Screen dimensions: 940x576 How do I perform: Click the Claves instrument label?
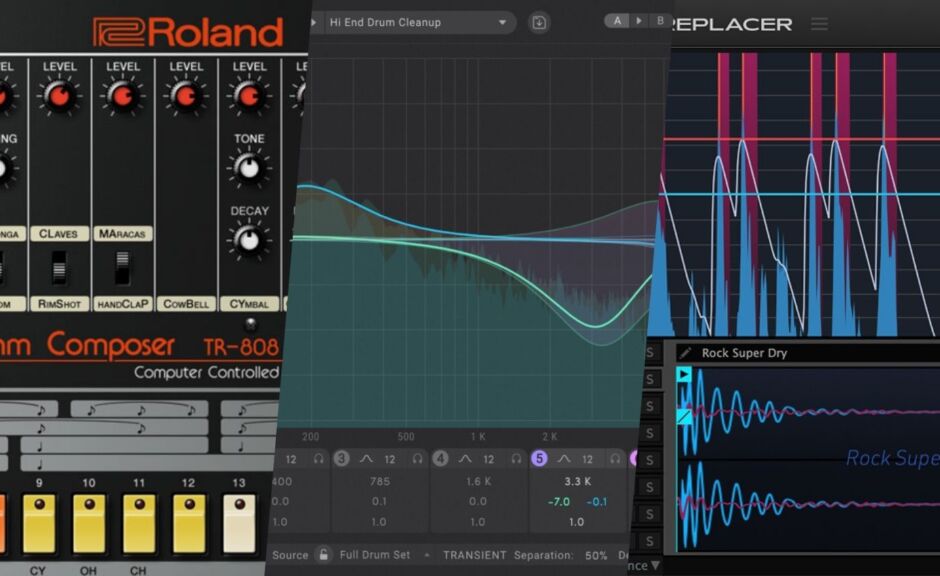point(59,234)
